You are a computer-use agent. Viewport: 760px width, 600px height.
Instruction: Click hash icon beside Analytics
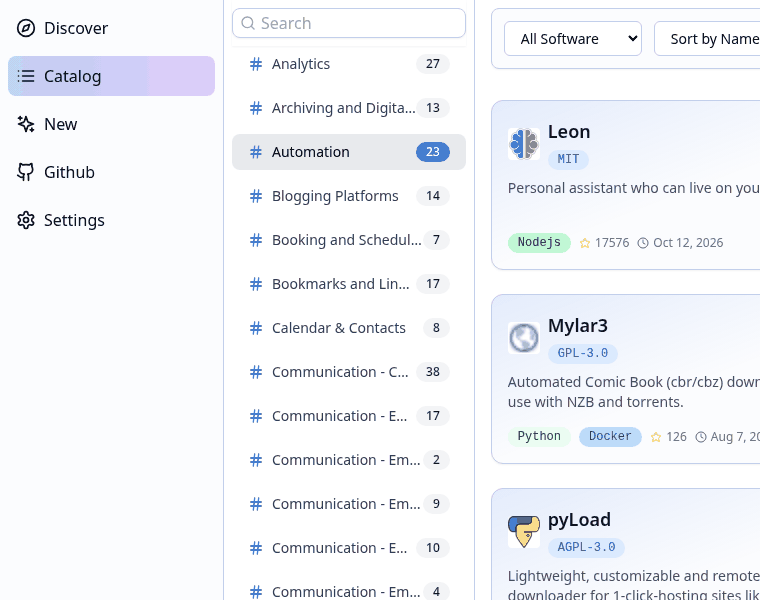pos(255,64)
